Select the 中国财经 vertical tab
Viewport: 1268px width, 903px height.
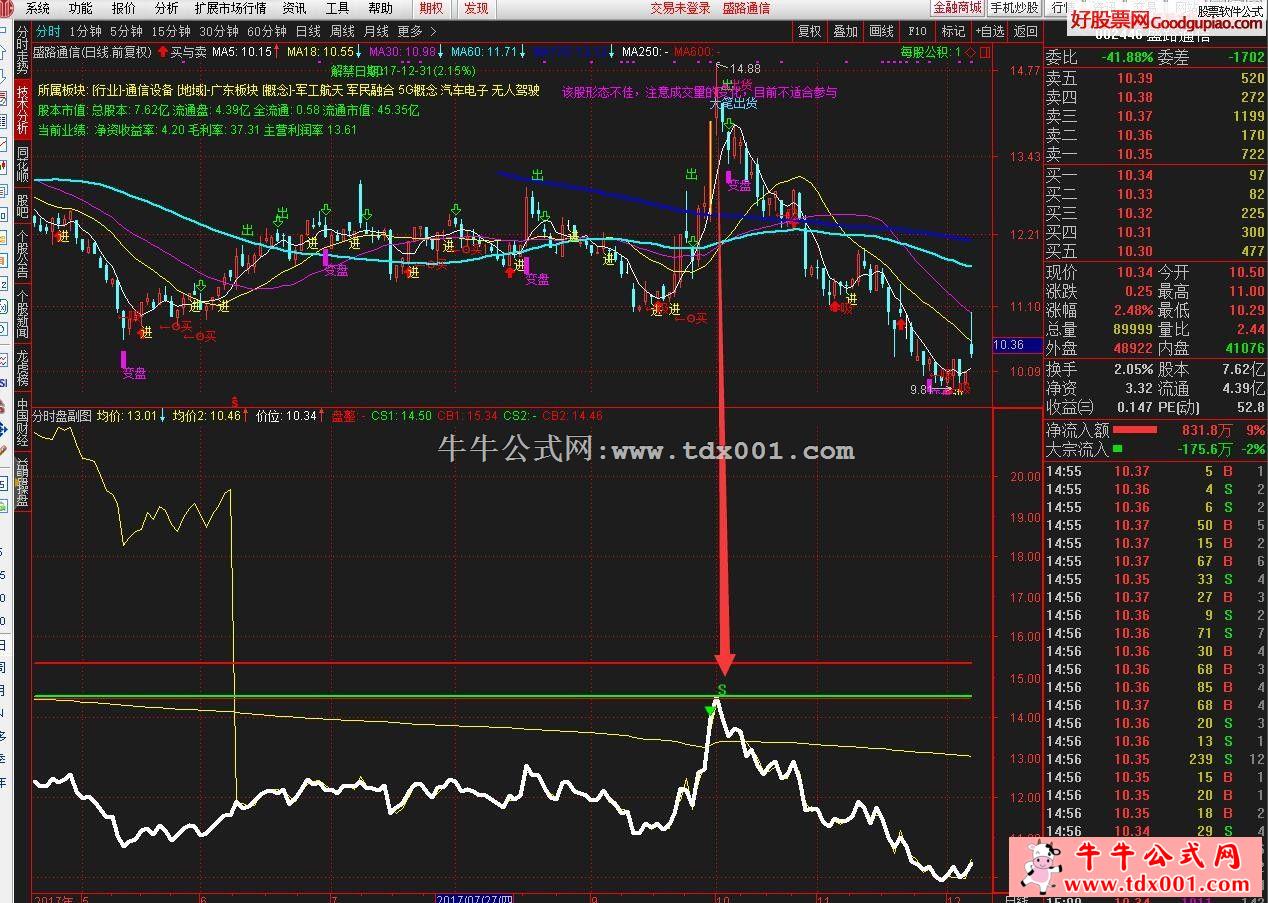(22, 422)
